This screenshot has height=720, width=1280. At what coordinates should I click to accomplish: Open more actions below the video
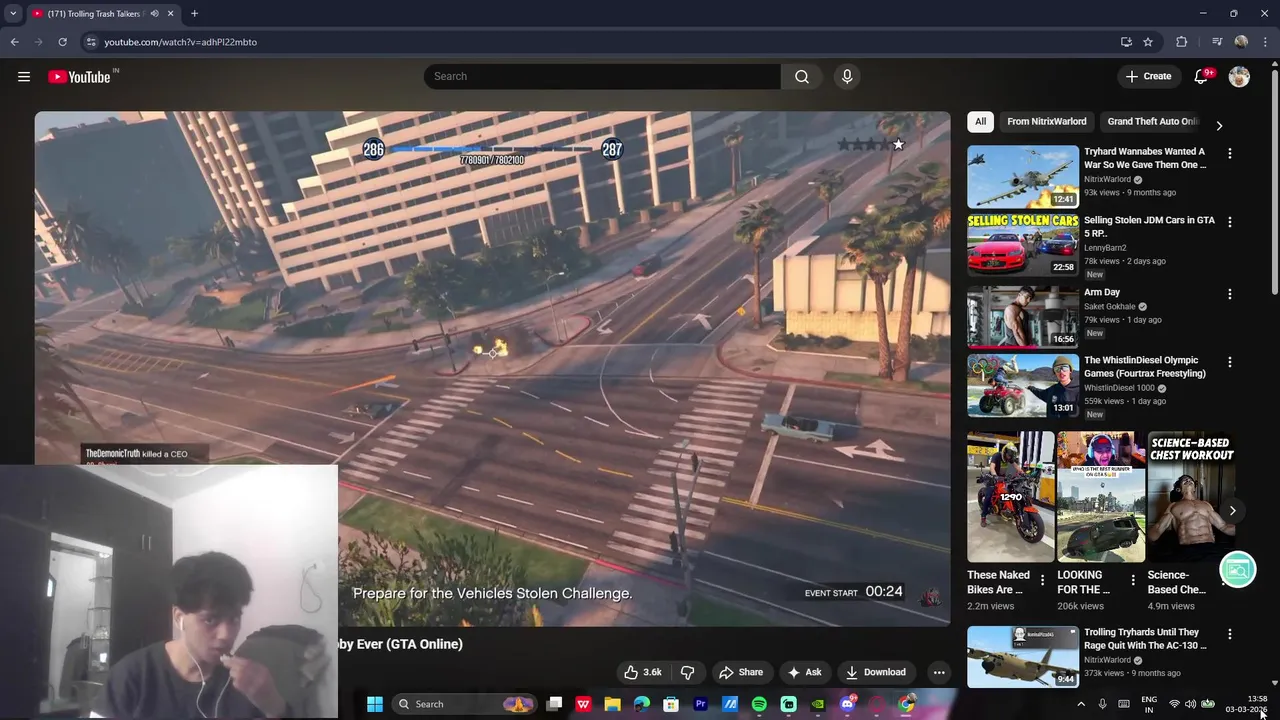point(938,672)
